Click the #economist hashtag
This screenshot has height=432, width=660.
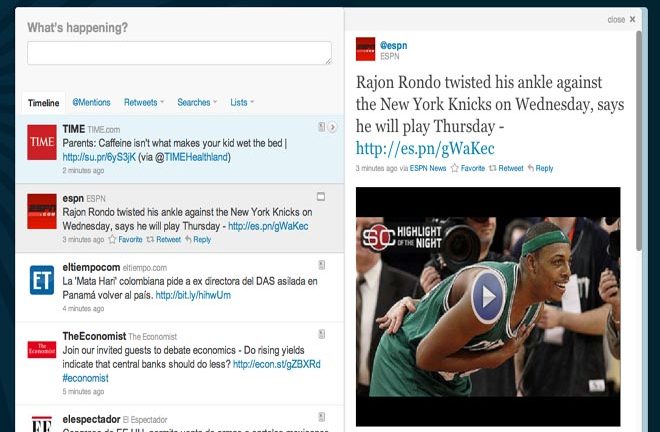[85, 378]
